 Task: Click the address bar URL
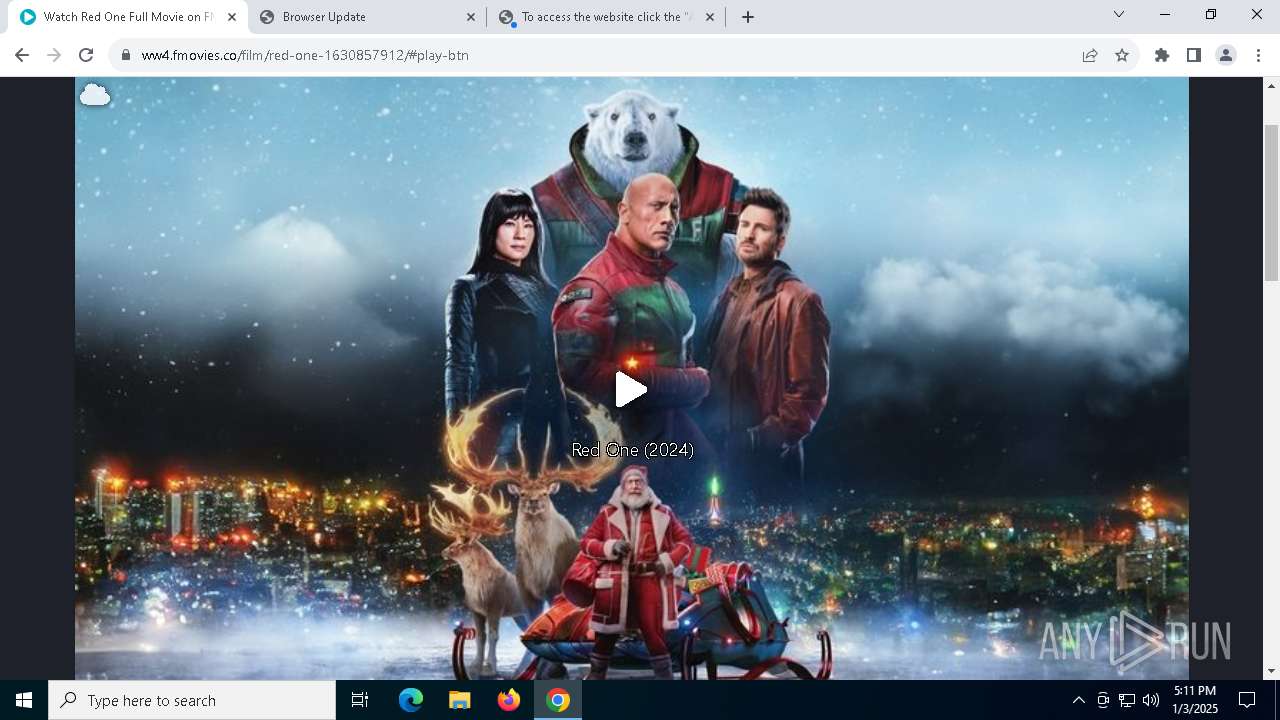tap(305, 55)
